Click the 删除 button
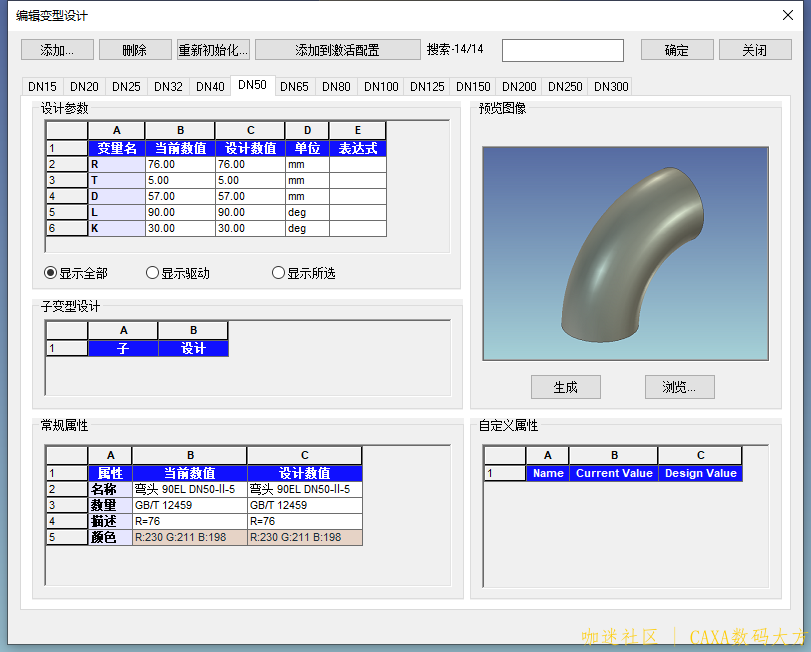Image resolution: width=811 pixels, height=652 pixels. (x=135, y=50)
